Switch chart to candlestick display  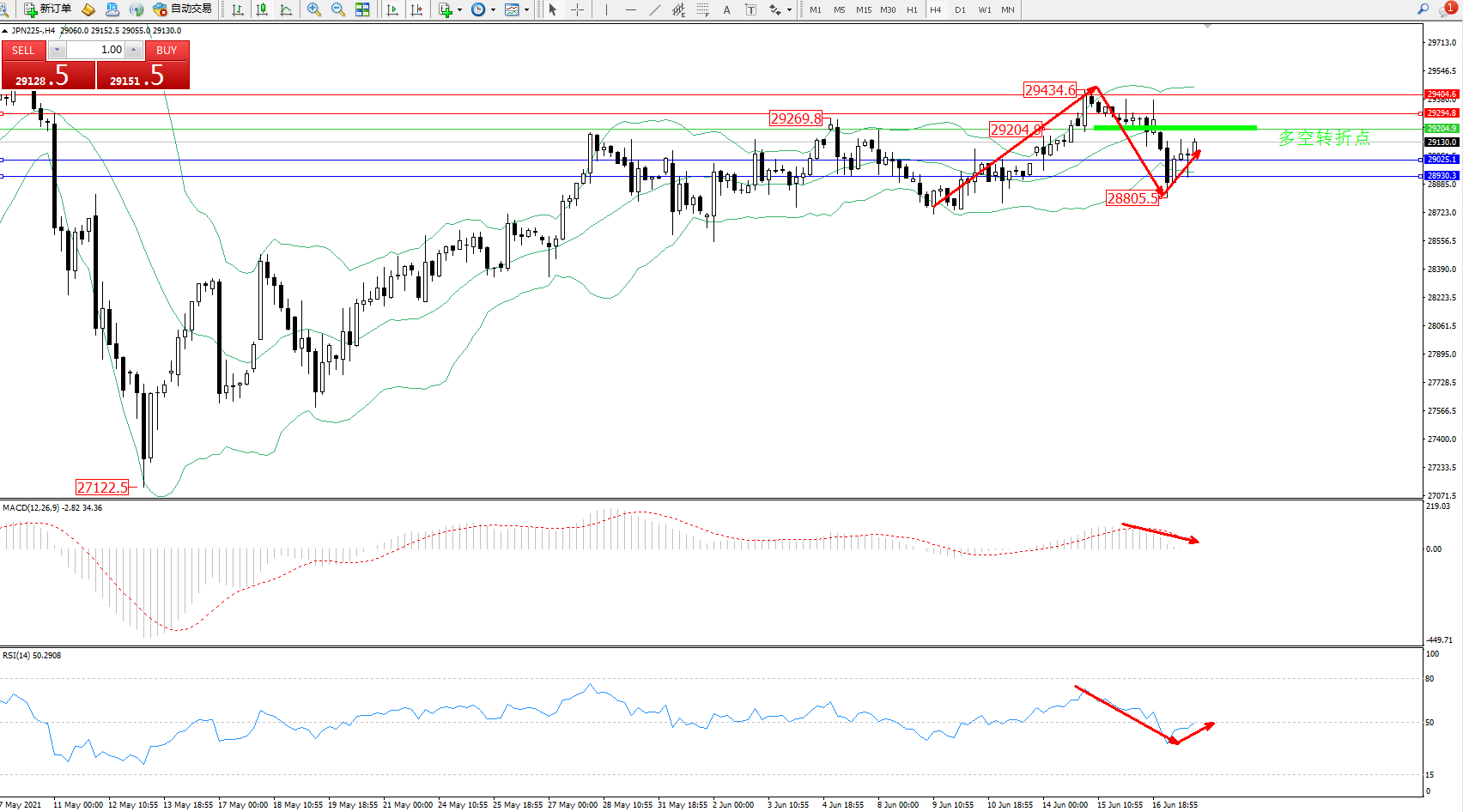pos(262,9)
